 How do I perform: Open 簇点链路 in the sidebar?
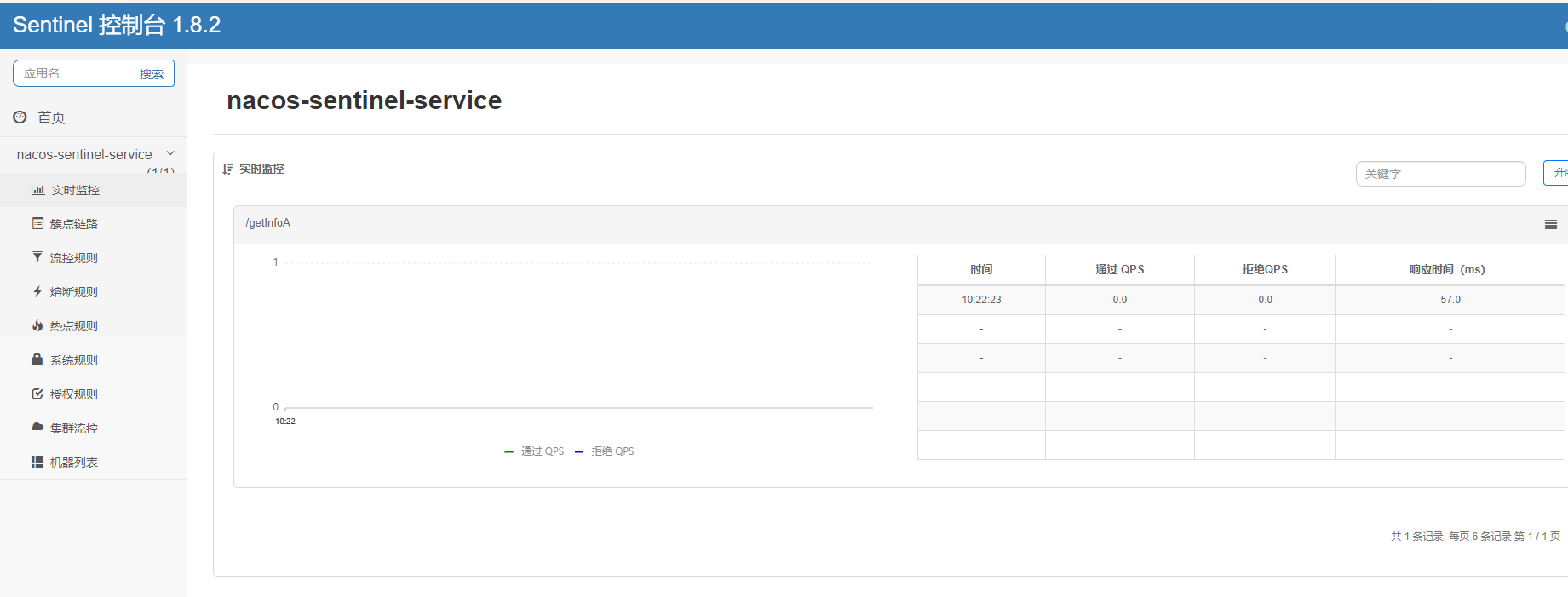pos(94,224)
